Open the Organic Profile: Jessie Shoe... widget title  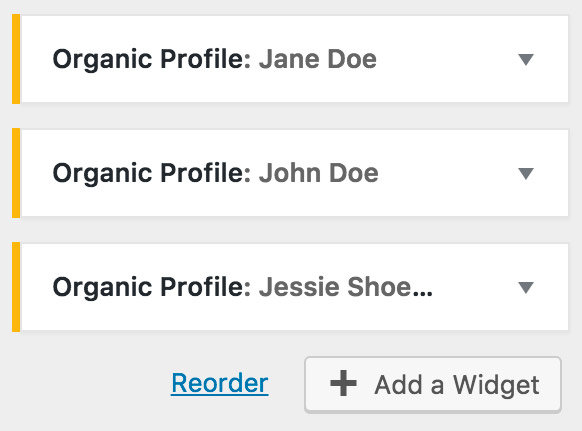(243, 287)
